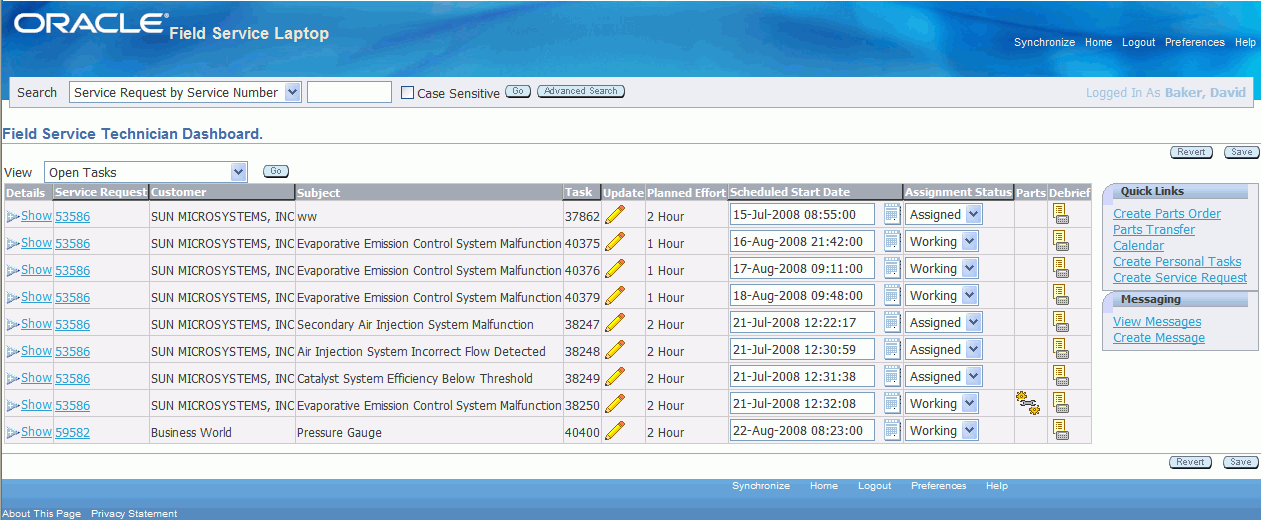The image size is (1261, 520).
Task: Click the bottom Save button
Action: 1241,462
